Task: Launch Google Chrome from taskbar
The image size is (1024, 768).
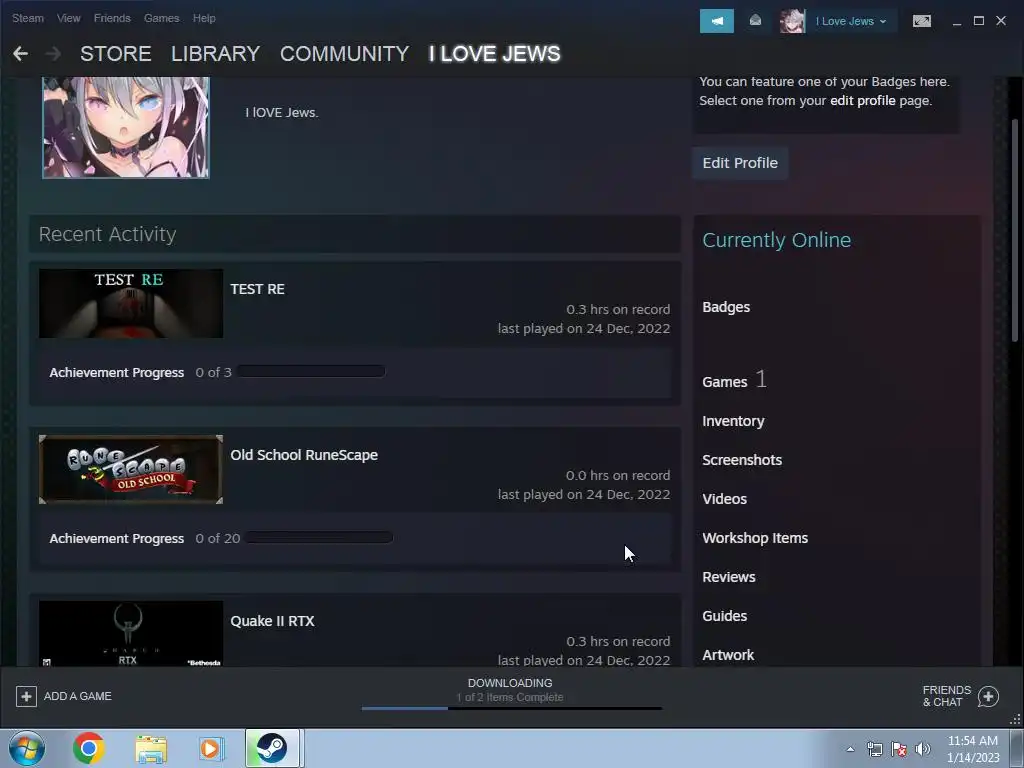Action: (x=89, y=748)
